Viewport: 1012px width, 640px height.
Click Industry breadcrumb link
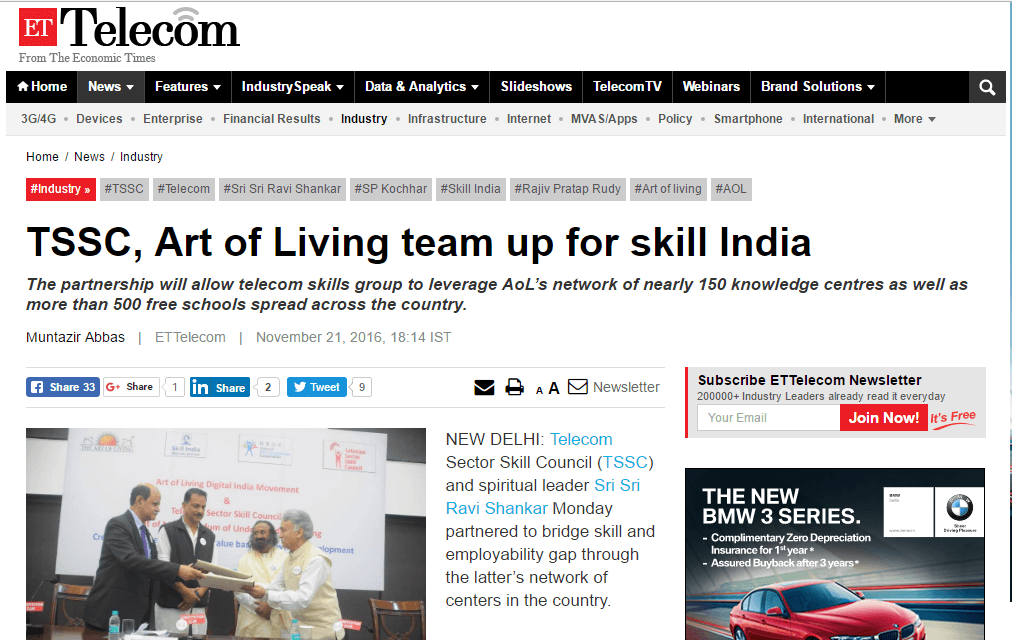(x=141, y=157)
